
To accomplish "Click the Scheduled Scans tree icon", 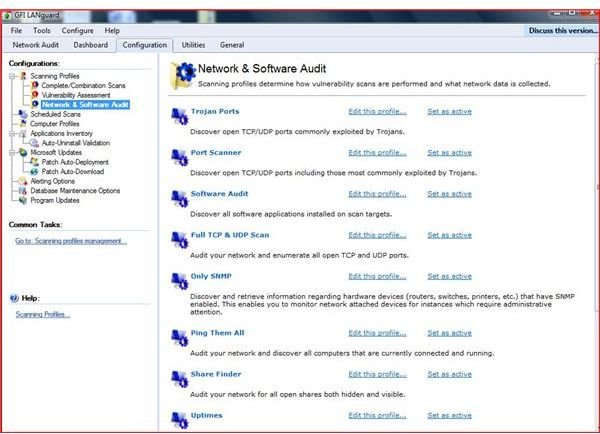I will coord(23,114).
